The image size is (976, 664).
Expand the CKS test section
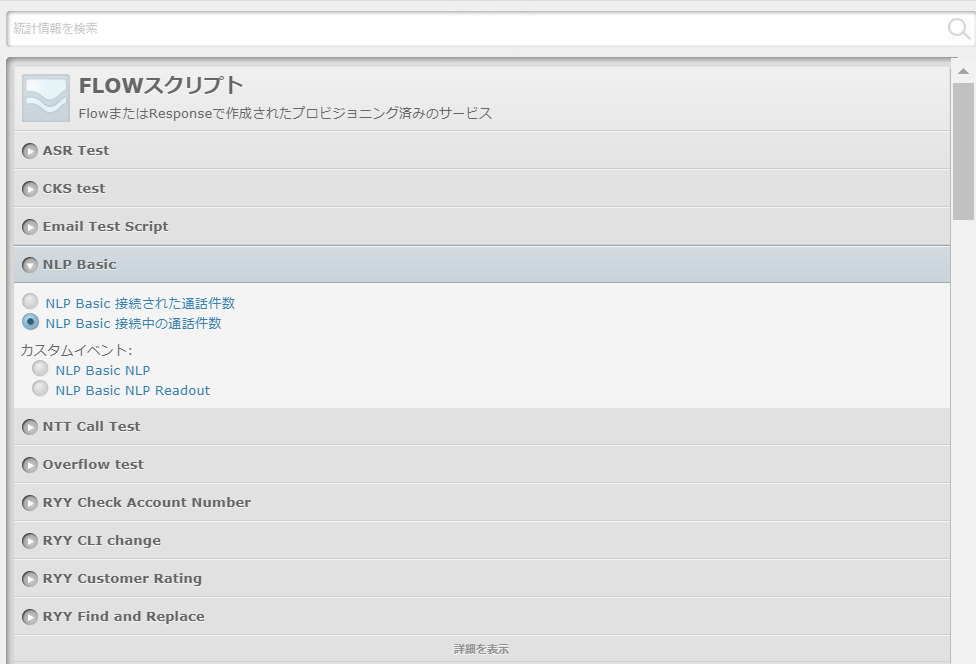point(482,189)
